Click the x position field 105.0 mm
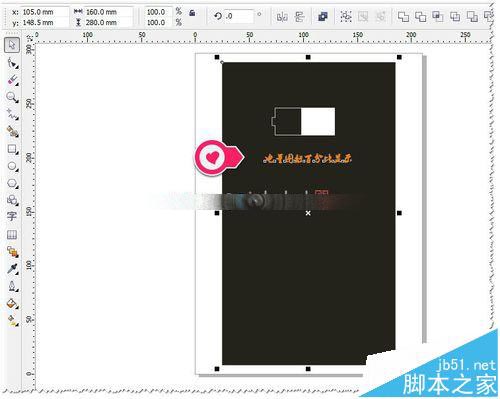Viewport: 500px width, 399px height. [x=44, y=12]
